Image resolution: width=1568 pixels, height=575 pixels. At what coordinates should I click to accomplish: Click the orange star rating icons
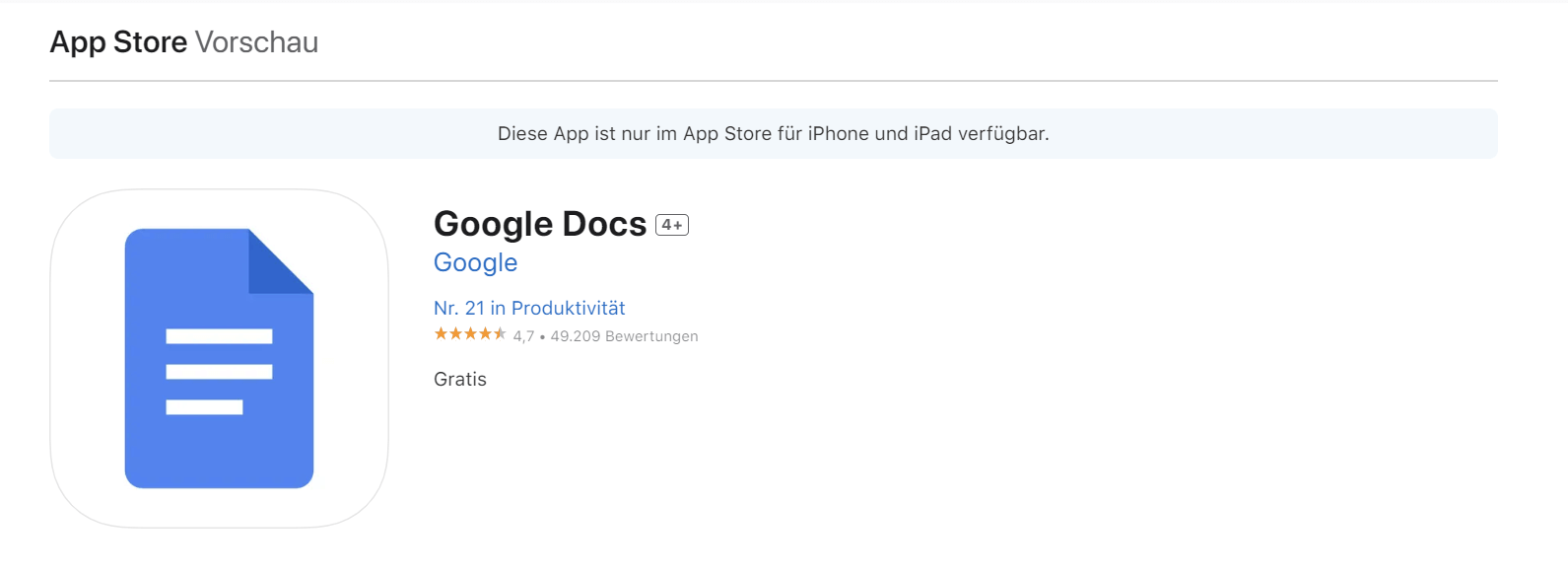(470, 334)
